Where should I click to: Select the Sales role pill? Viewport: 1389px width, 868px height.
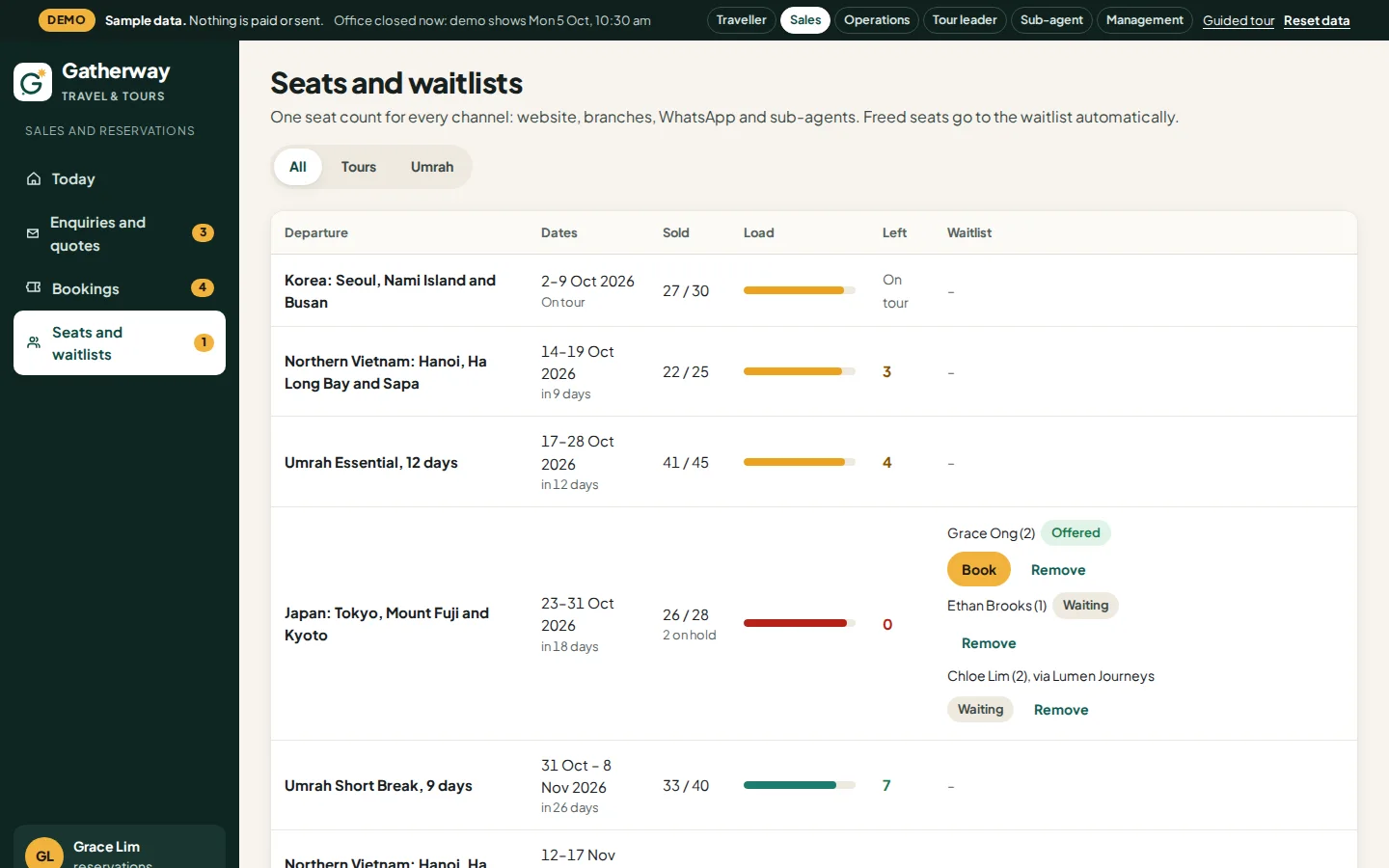pos(805,20)
